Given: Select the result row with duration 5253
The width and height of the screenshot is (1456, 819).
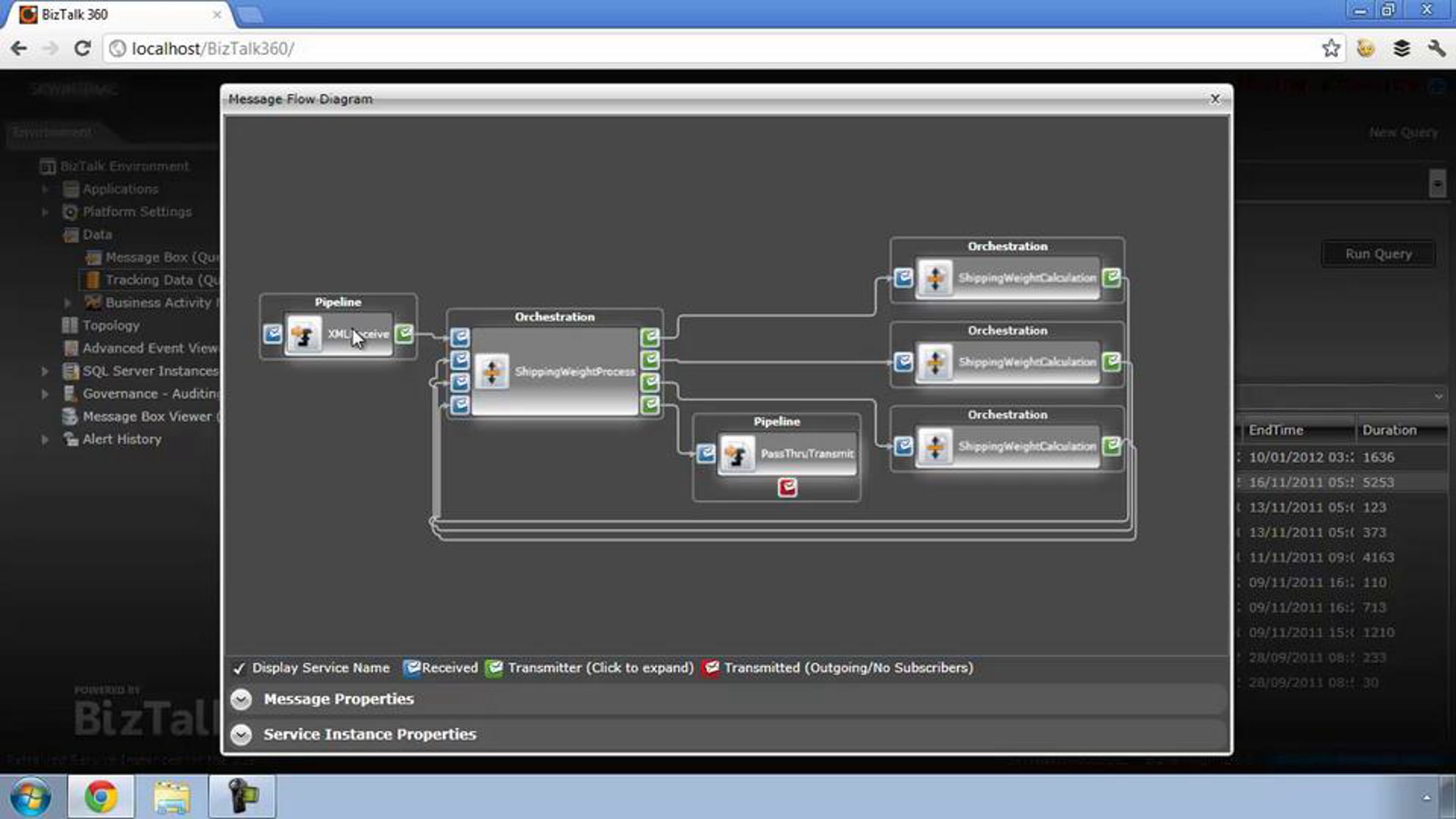Looking at the screenshot, I should coord(1343,482).
